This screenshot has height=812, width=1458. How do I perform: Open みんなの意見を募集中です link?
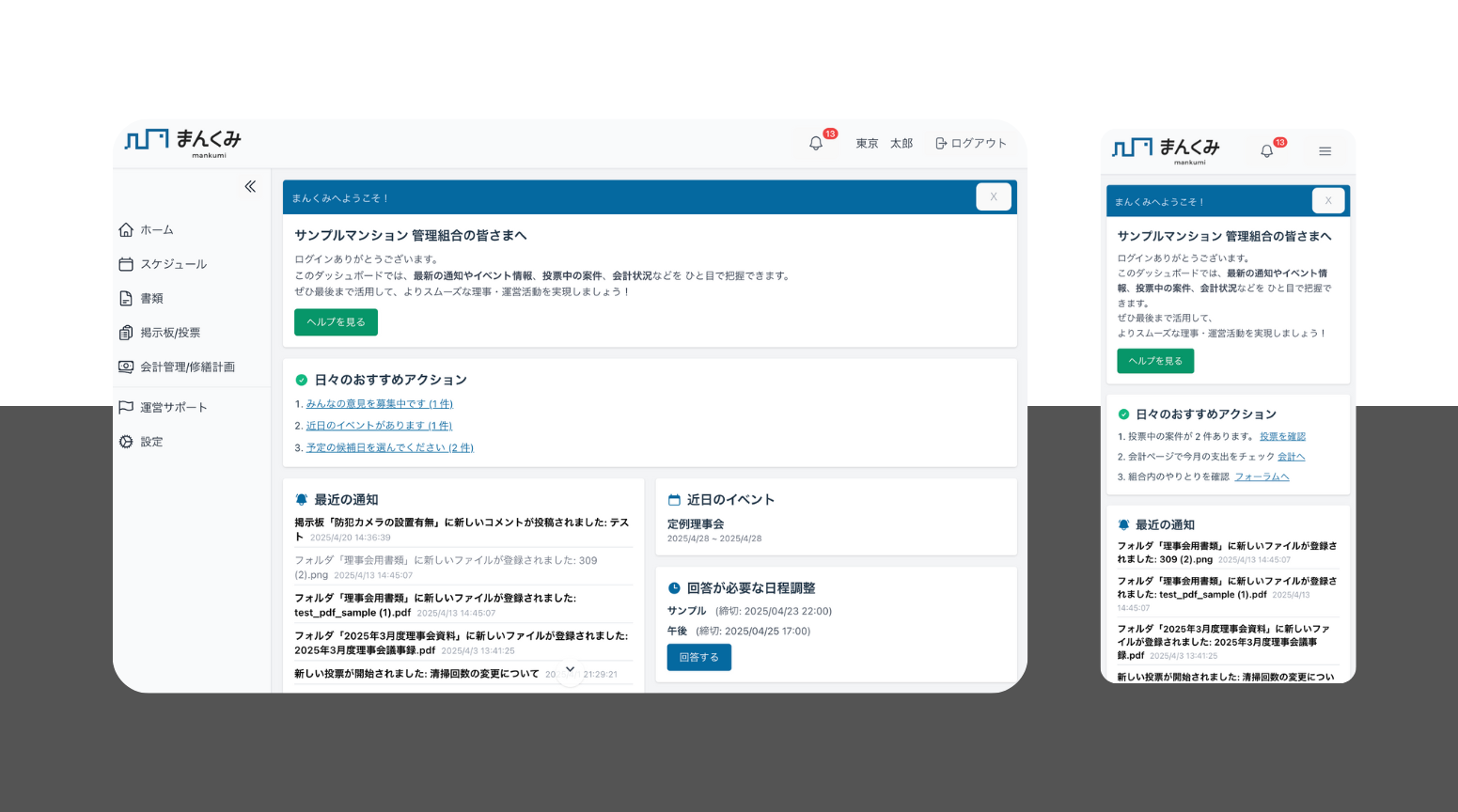click(x=379, y=404)
